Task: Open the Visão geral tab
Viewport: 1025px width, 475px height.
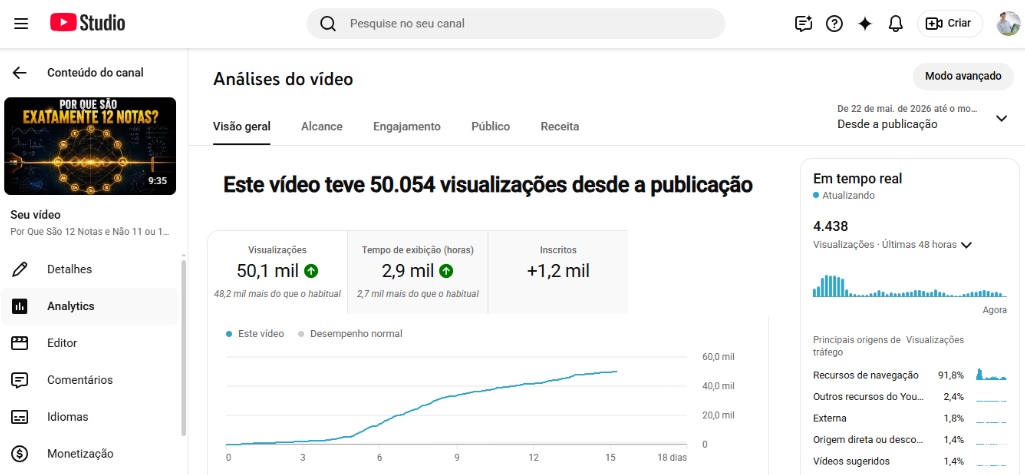Action: pos(242,127)
